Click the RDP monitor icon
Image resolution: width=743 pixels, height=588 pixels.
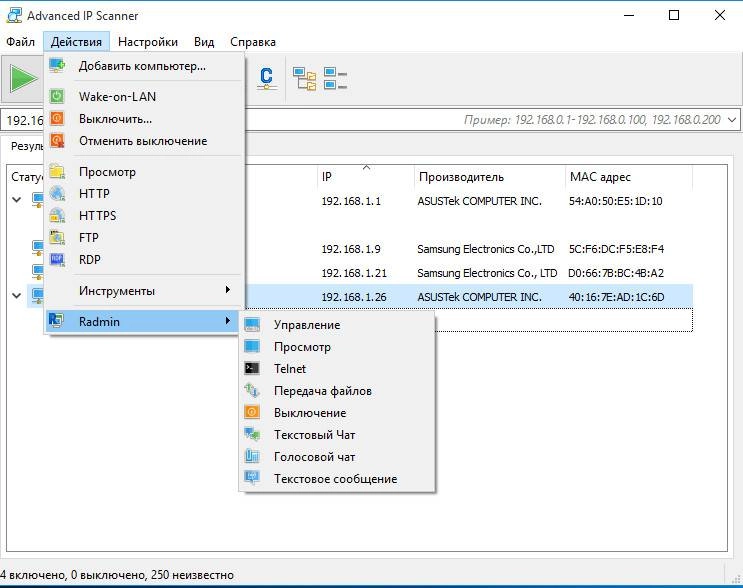[57, 259]
